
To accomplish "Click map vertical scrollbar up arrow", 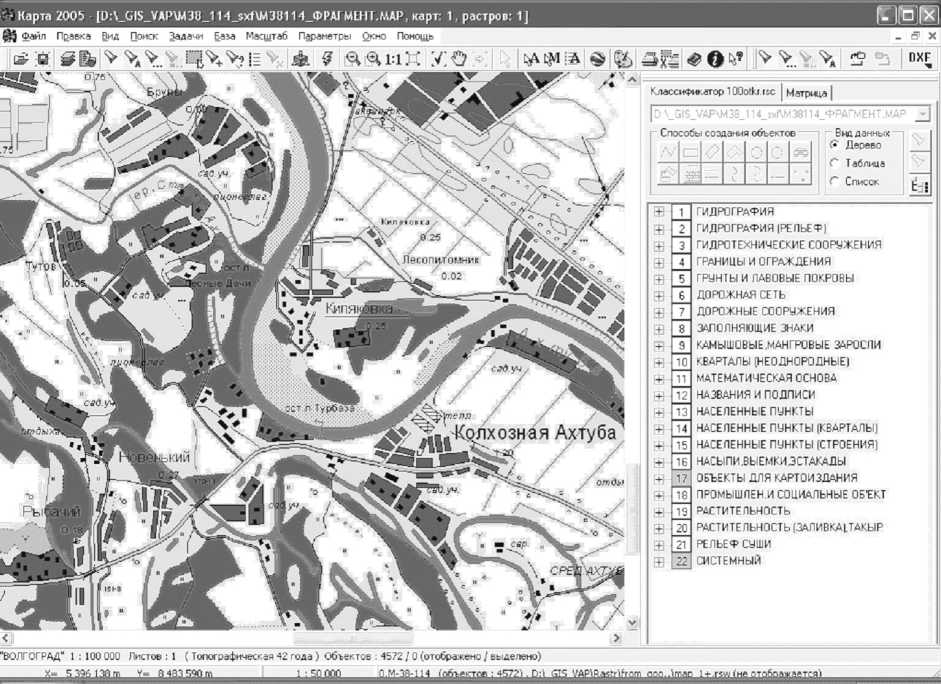I will tap(631, 79).
